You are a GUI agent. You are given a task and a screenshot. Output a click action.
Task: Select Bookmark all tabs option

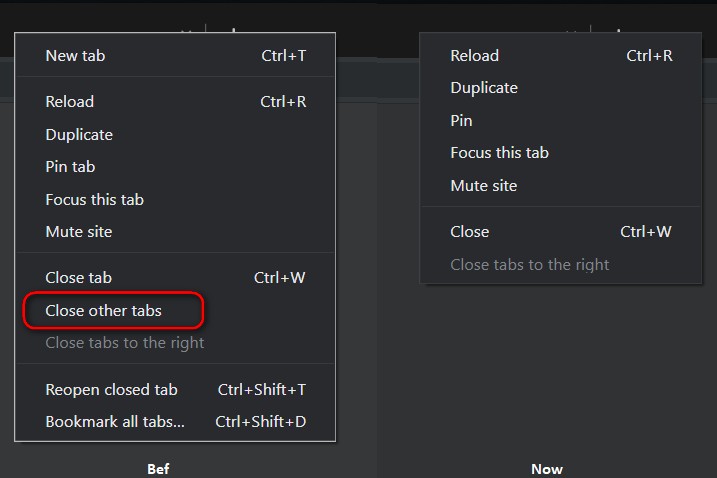175,422
